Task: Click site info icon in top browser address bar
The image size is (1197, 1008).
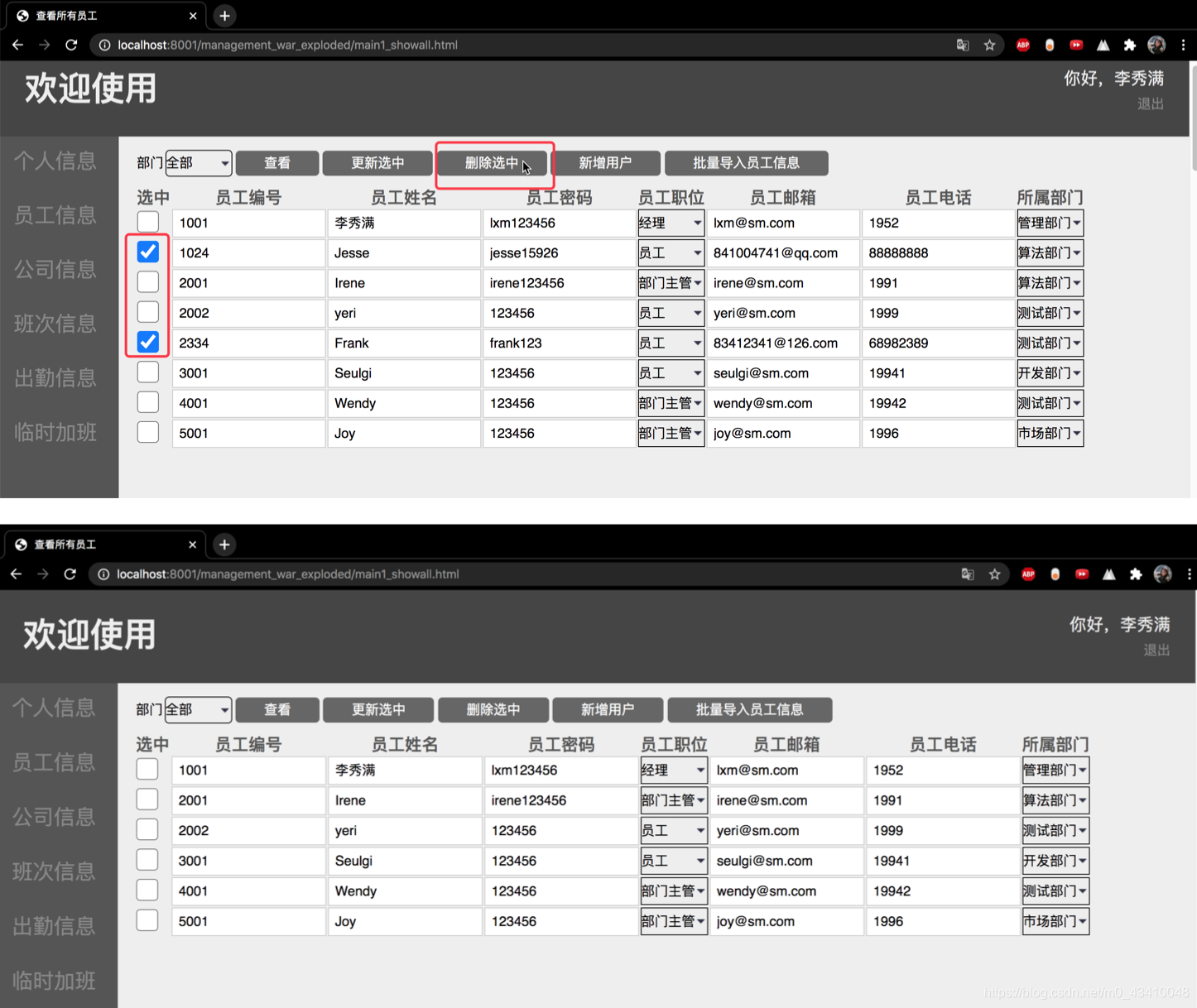Action: [104, 45]
